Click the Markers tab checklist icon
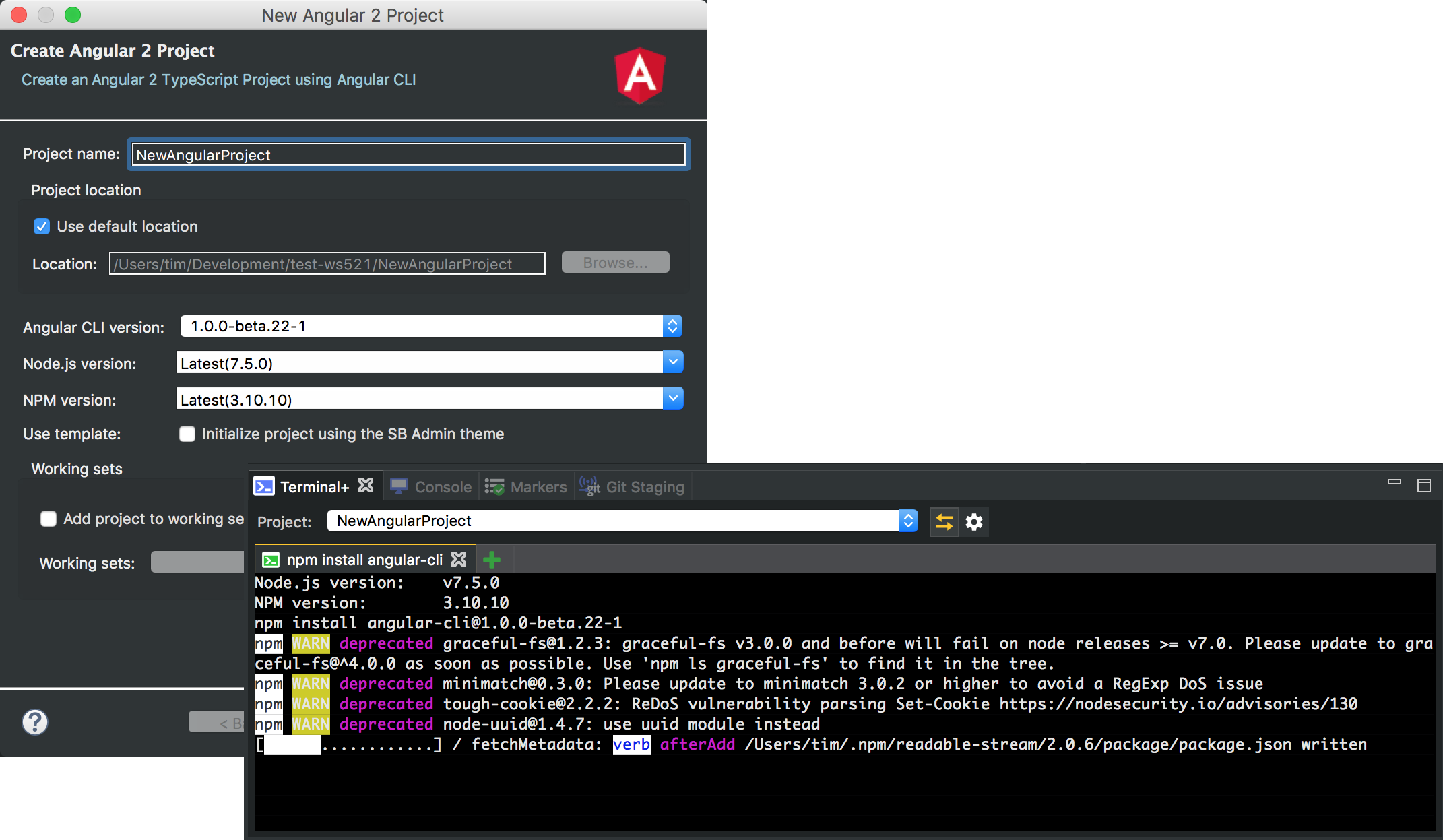Image resolution: width=1443 pixels, height=840 pixels. [x=494, y=486]
